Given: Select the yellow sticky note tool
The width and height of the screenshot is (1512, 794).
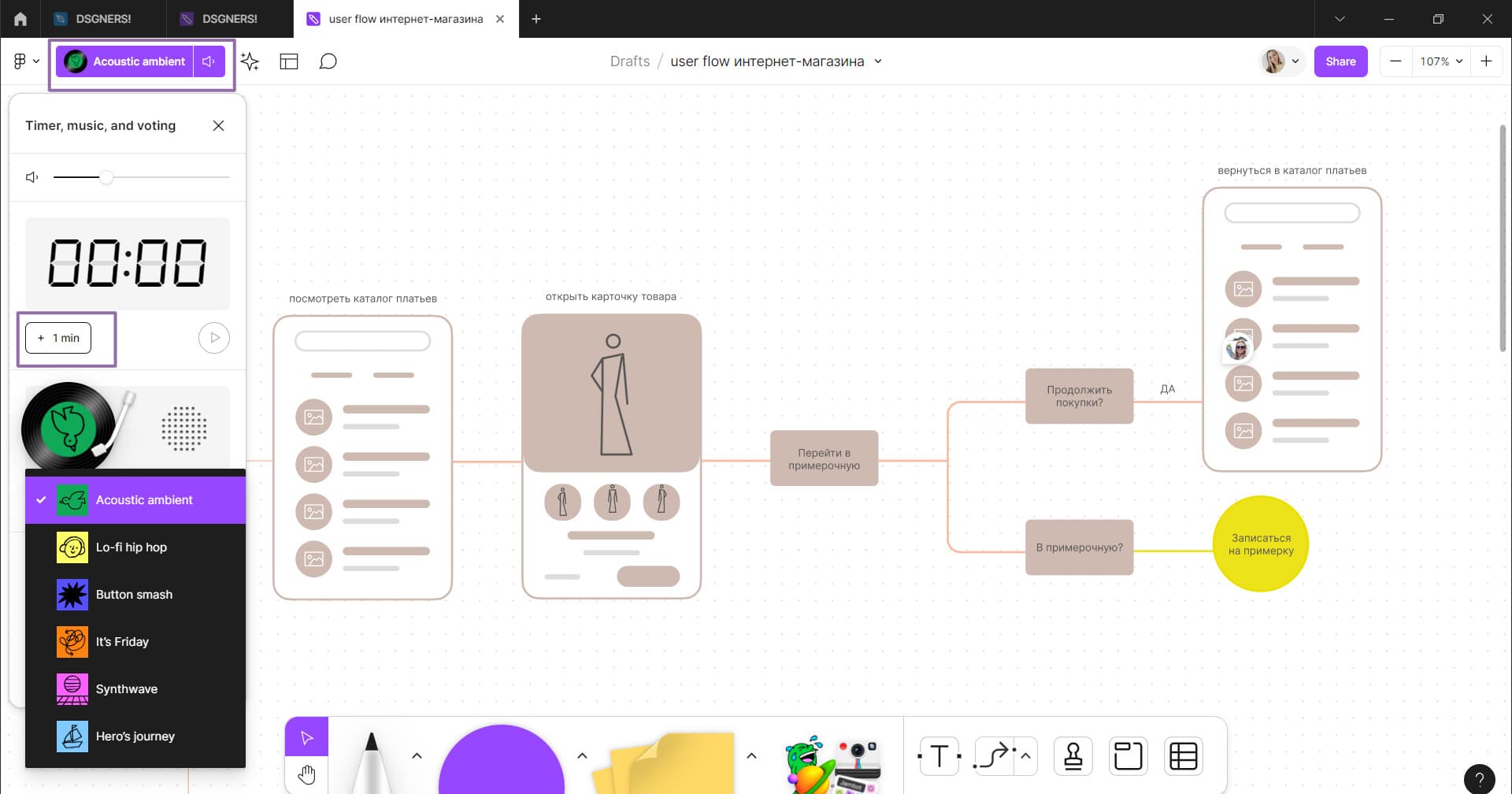Looking at the screenshot, I should [666, 762].
